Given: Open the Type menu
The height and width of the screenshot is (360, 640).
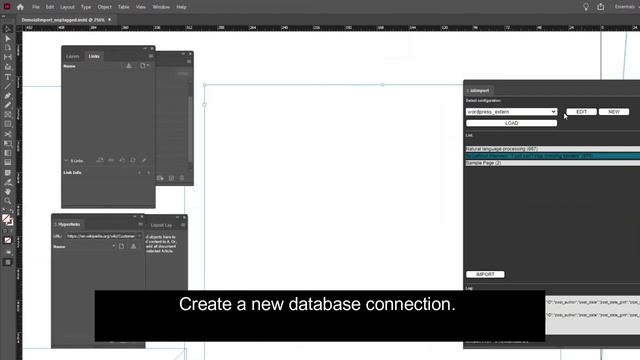Looking at the screenshot, I should [86, 7].
